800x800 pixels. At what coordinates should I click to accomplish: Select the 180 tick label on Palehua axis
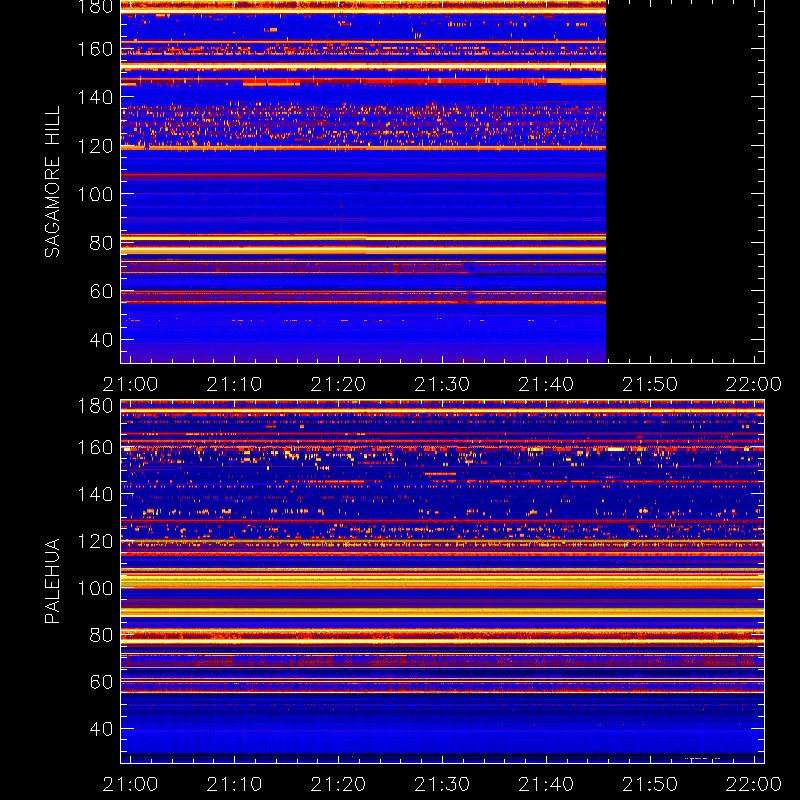click(x=95, y=406)
